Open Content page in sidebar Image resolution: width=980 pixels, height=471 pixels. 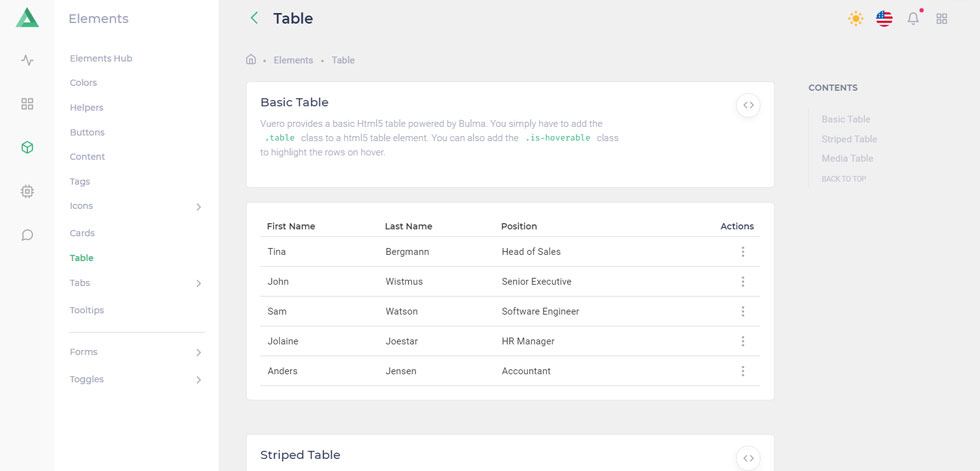point(87,157)
